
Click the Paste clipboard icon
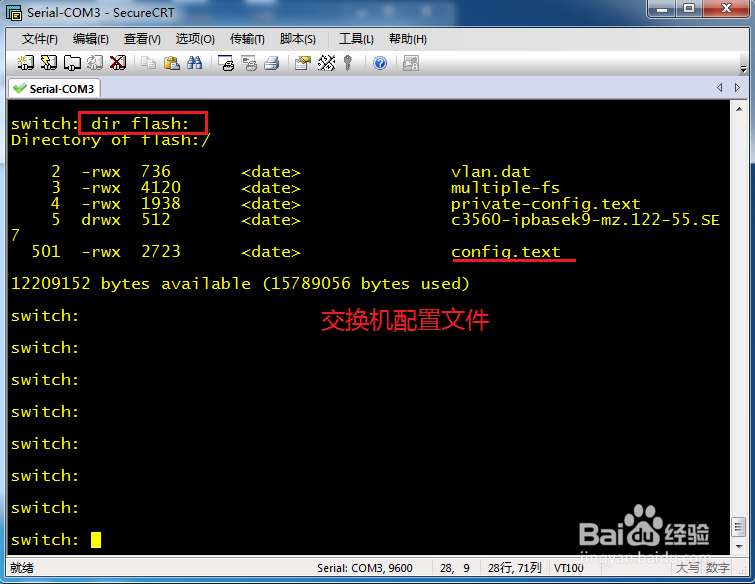[171, 63]
